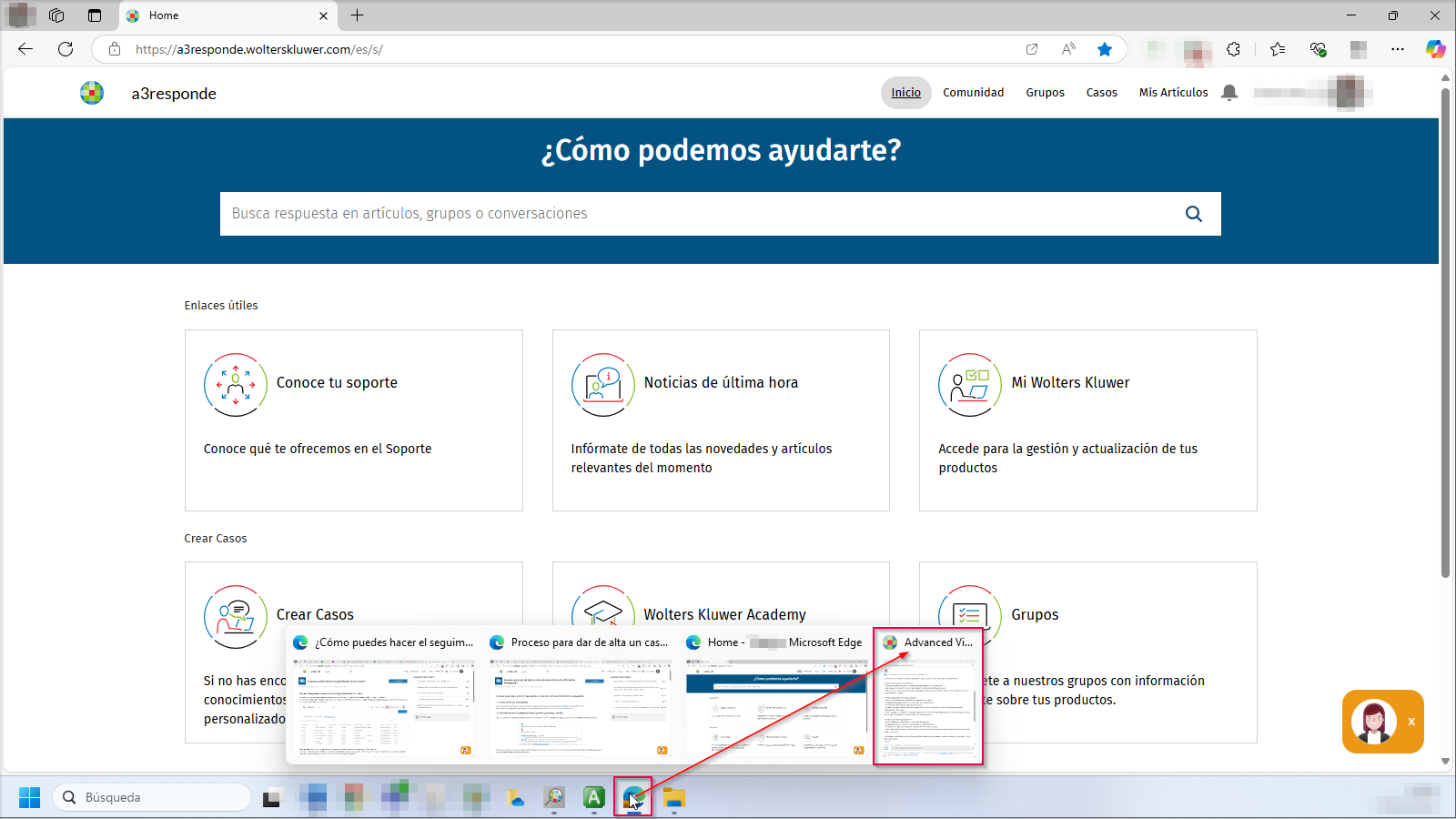The image size is (1456, 819).
Task: Close the chat assistant with the x button
Action: 1411,722
